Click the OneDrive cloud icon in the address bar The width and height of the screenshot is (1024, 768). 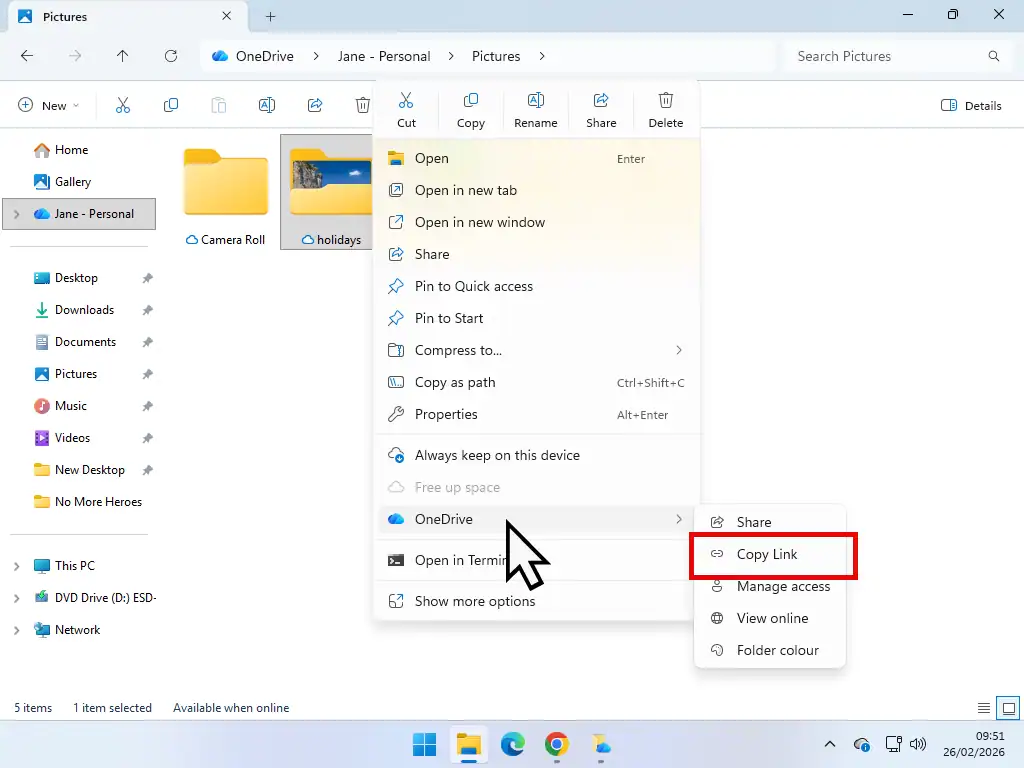point(221,56)
